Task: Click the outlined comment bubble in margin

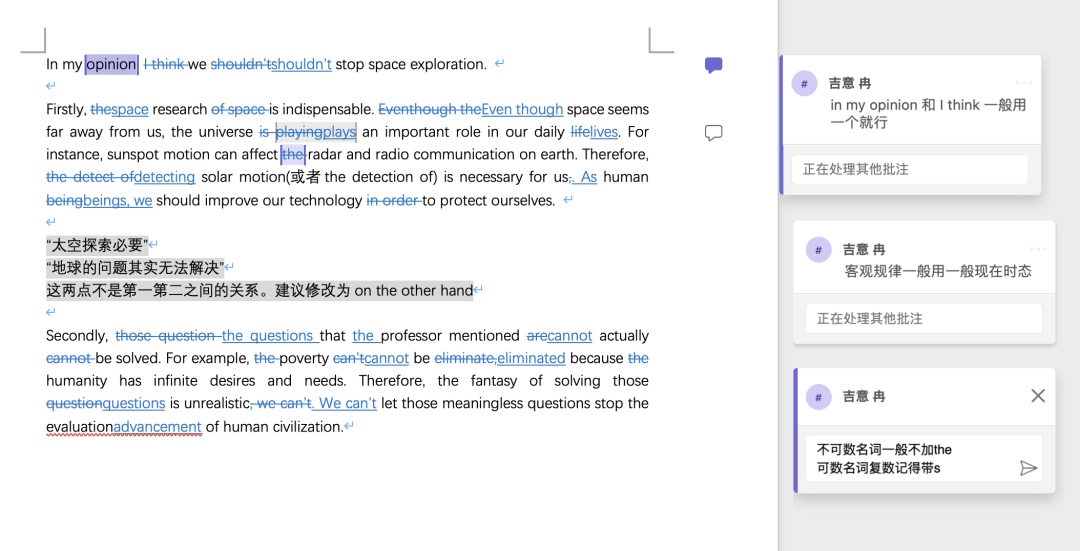Action: (713, 133)
